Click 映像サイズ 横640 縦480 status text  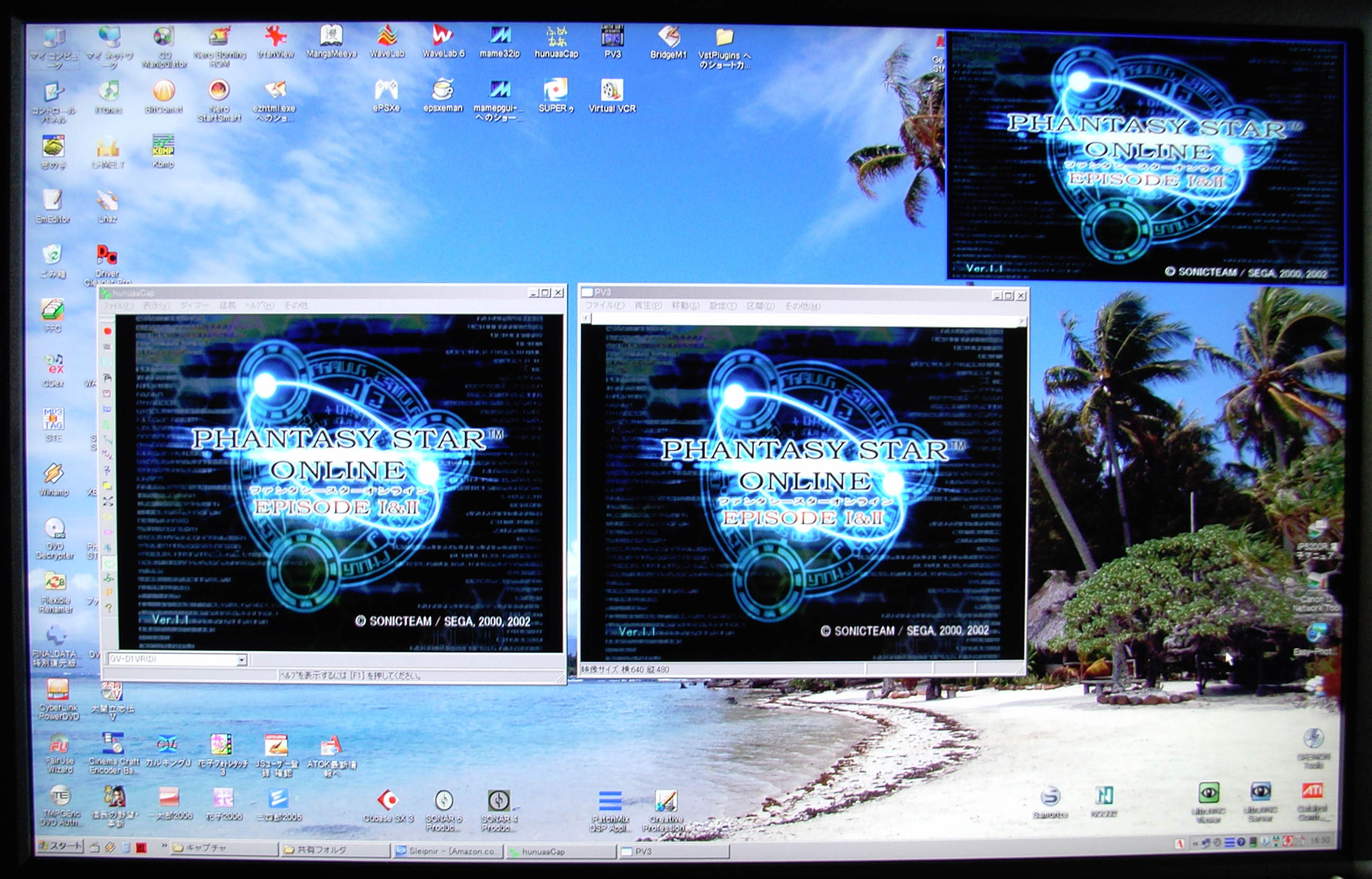[625, 670]
